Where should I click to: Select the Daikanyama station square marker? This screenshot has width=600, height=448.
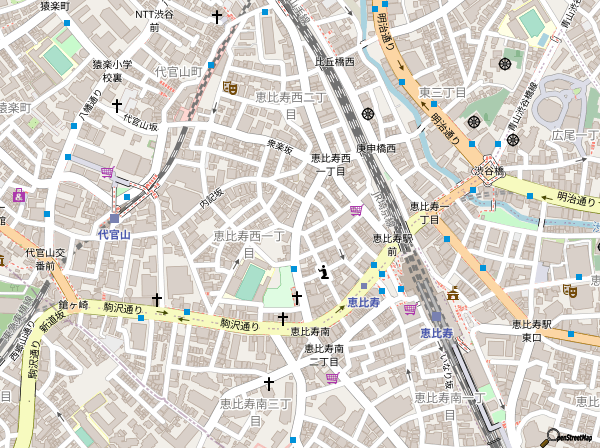pyautogui.click(x=114, y=218)
